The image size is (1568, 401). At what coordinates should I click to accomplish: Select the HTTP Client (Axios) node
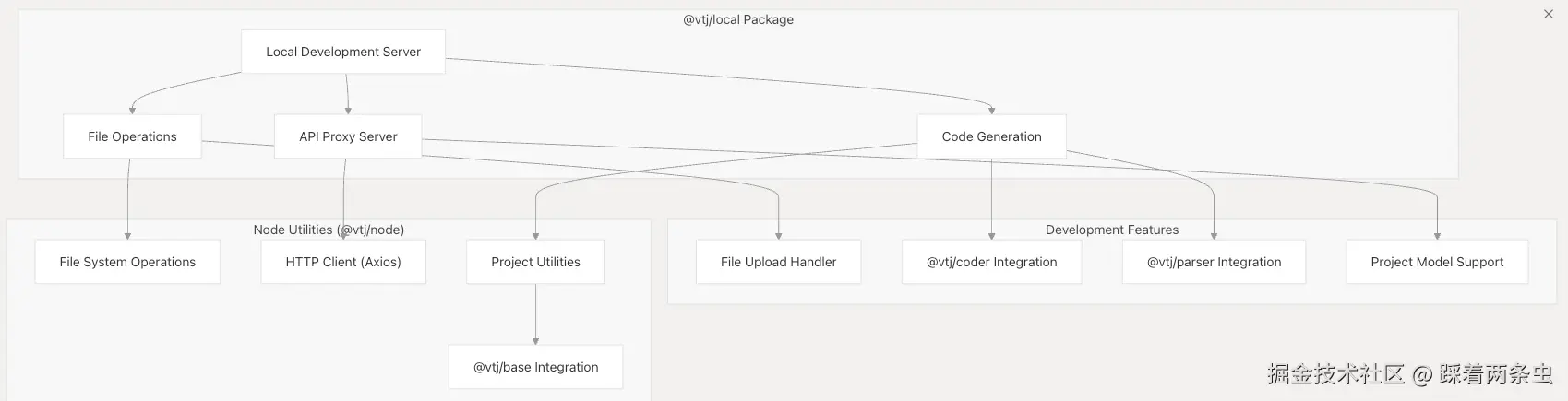click(x=343, y=262)
